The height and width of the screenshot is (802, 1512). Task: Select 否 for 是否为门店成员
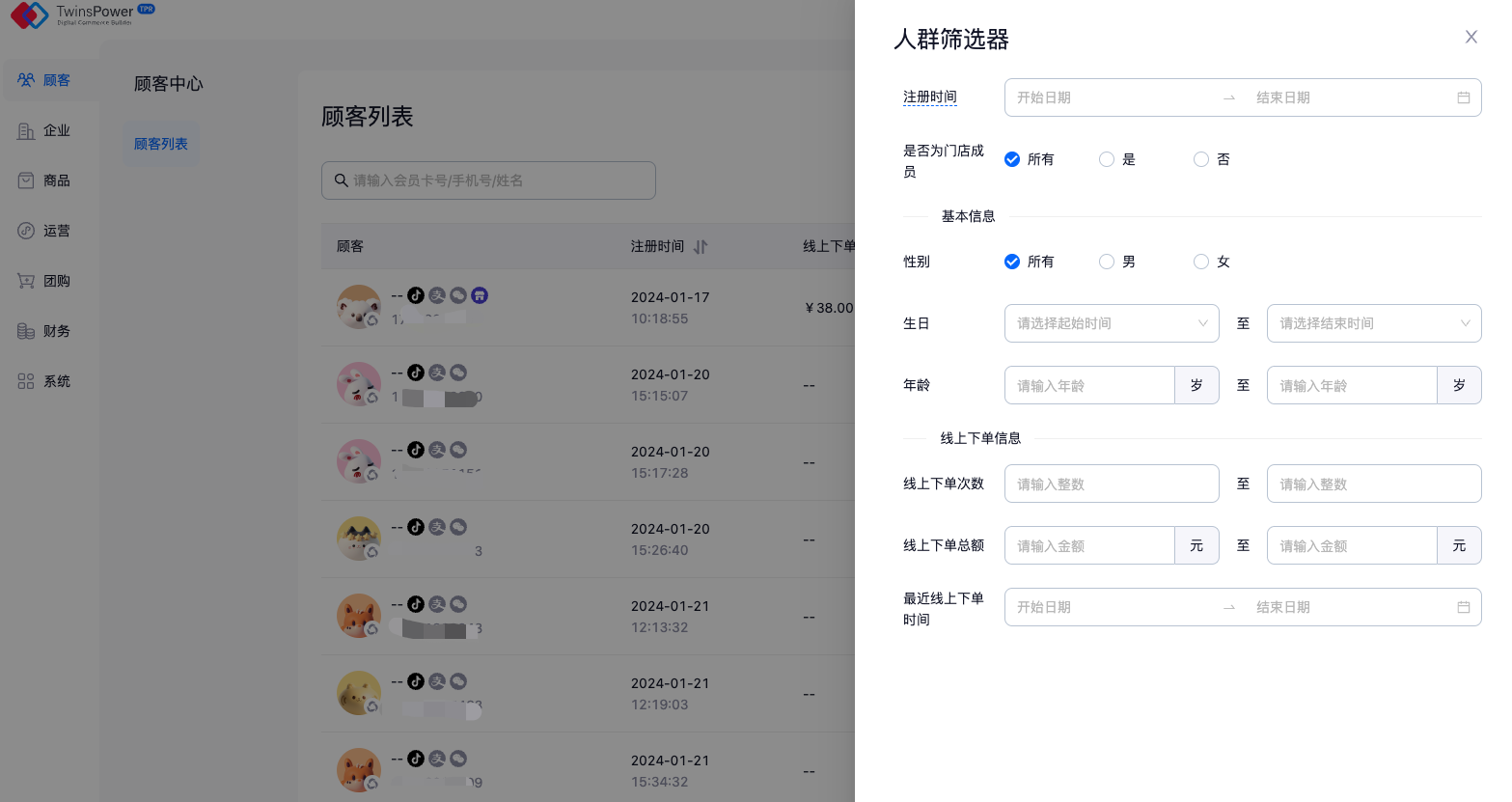point(1201,159)
